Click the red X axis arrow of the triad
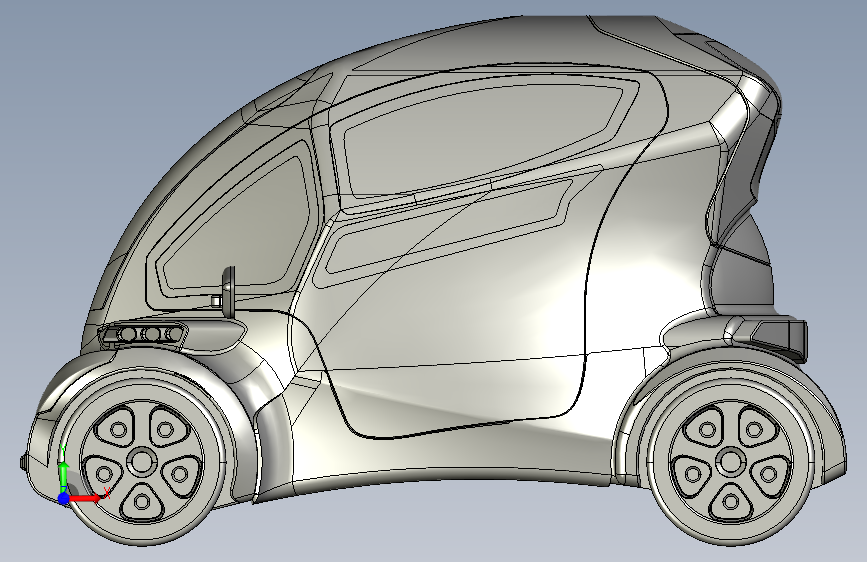Image resolution: width=867 pixels, height=562 pixels. click(86, 498)
